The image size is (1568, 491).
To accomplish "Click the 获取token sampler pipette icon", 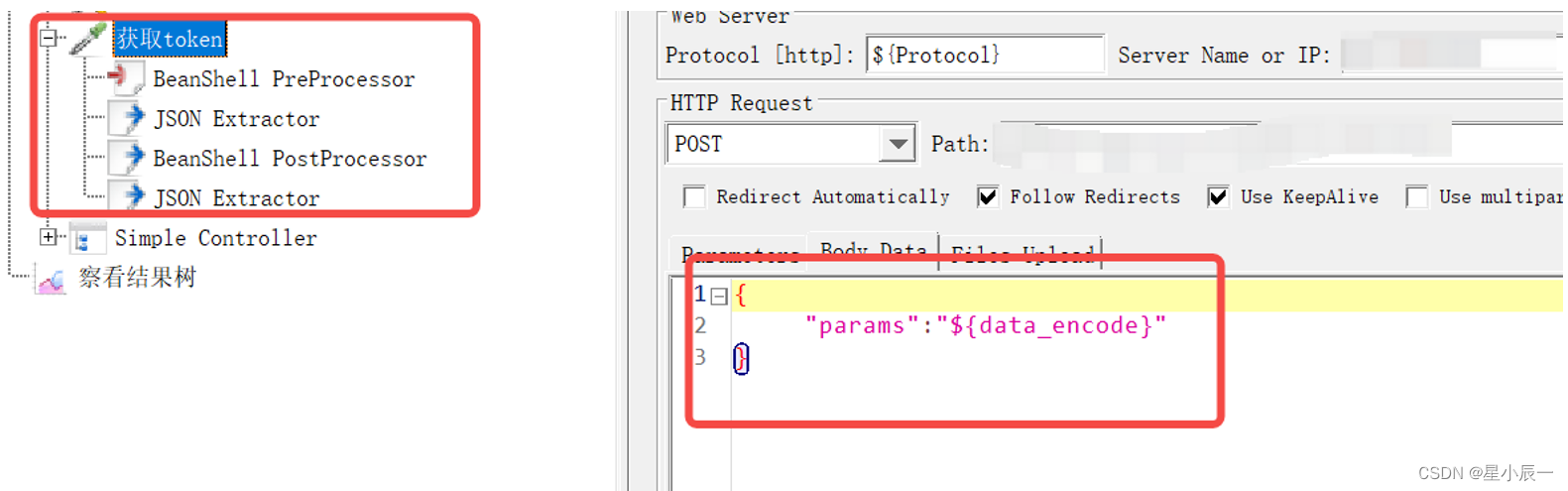I will [x=88, y=39].
